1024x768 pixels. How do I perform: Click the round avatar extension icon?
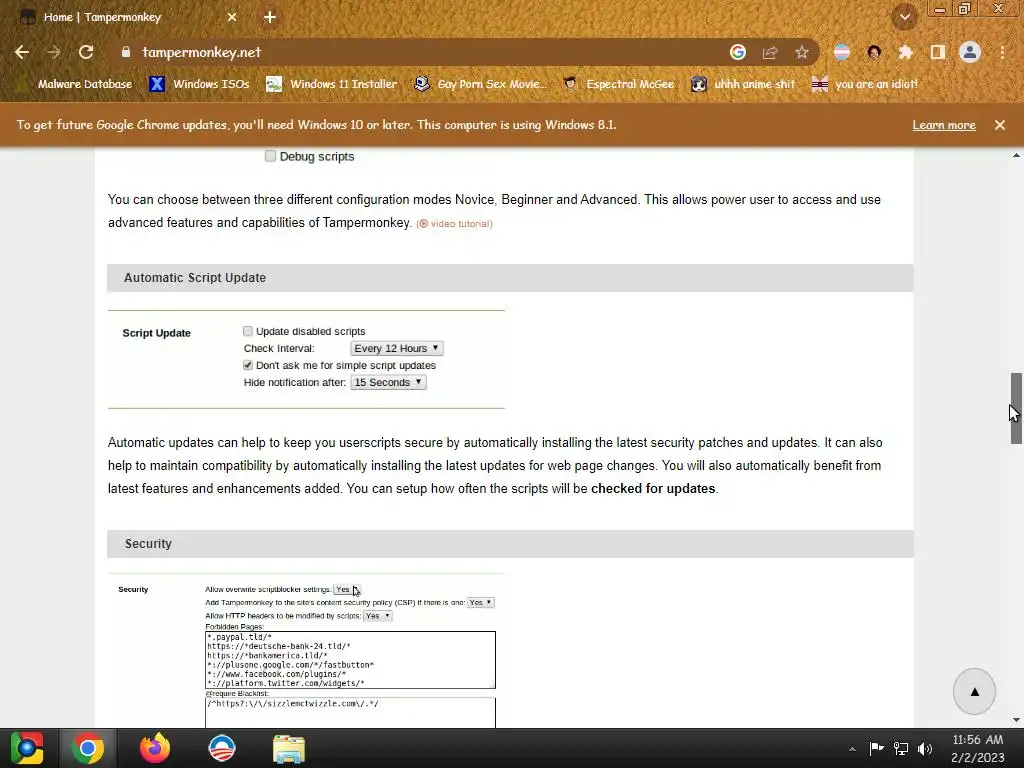[x=874, y=52]
